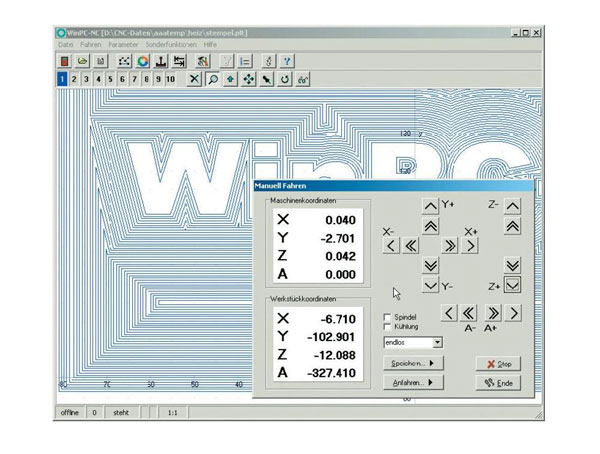Click the dotted points toolbar icon
Viewport: 600px width, 454px height.
pos(124,61)
